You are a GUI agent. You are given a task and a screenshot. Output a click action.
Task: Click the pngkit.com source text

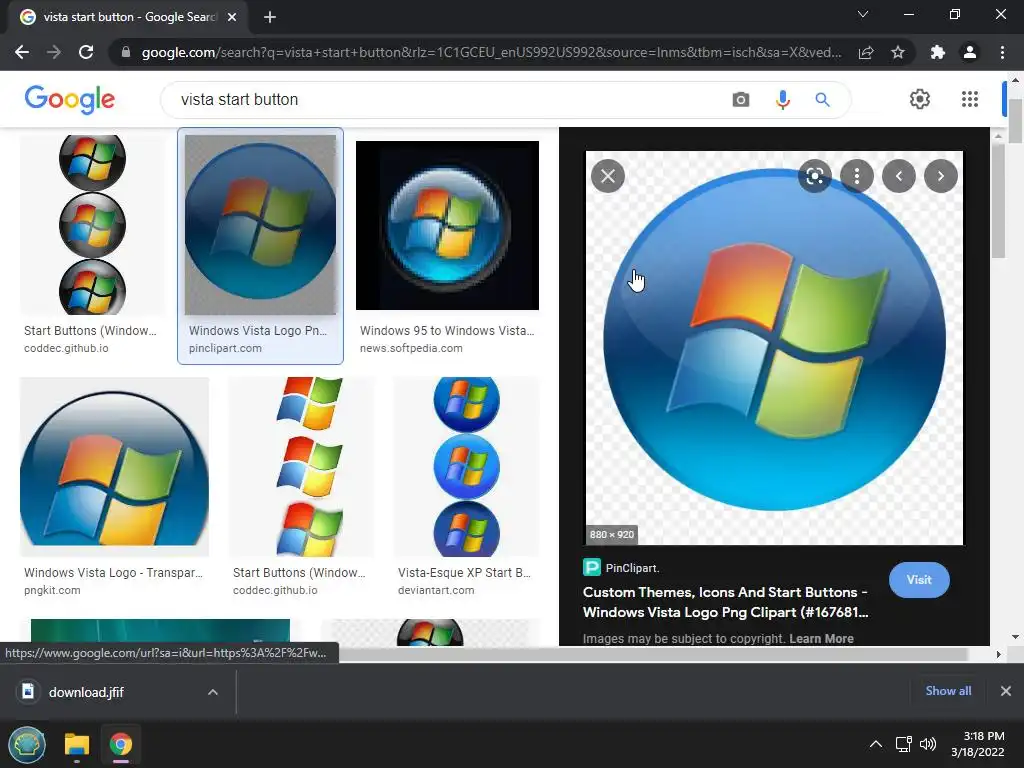(x=52, y=590)
